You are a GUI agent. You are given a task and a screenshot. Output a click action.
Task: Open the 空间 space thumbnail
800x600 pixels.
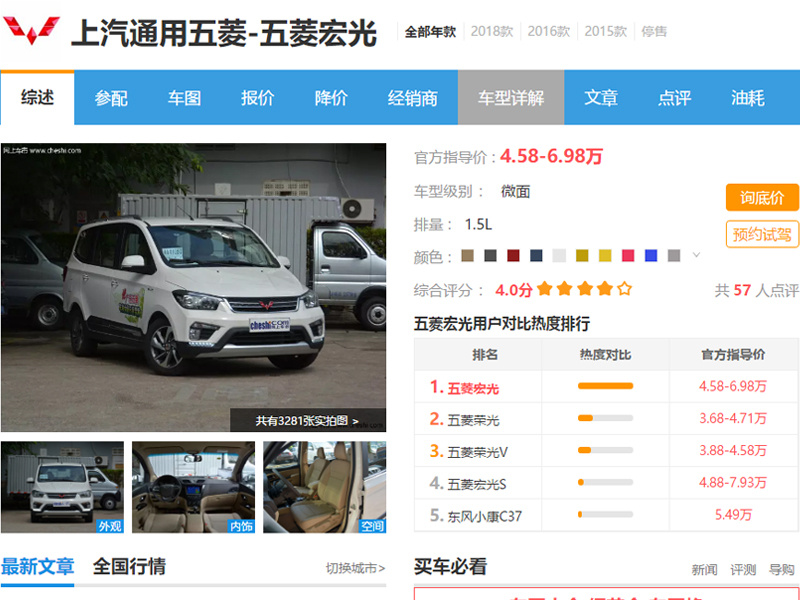[x=324, y=487]
